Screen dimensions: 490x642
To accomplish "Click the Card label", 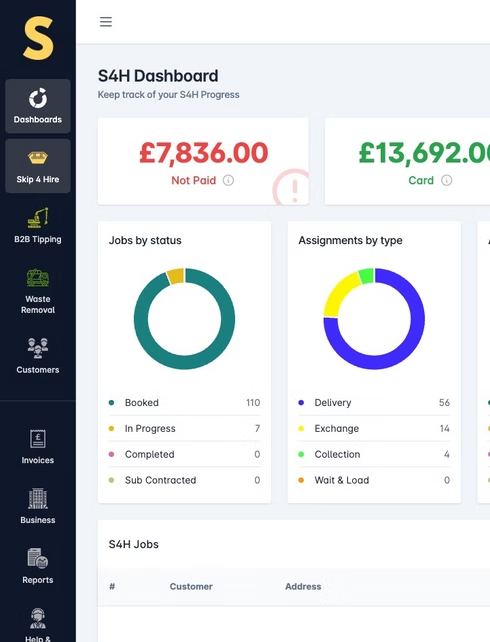I will 421,181.
